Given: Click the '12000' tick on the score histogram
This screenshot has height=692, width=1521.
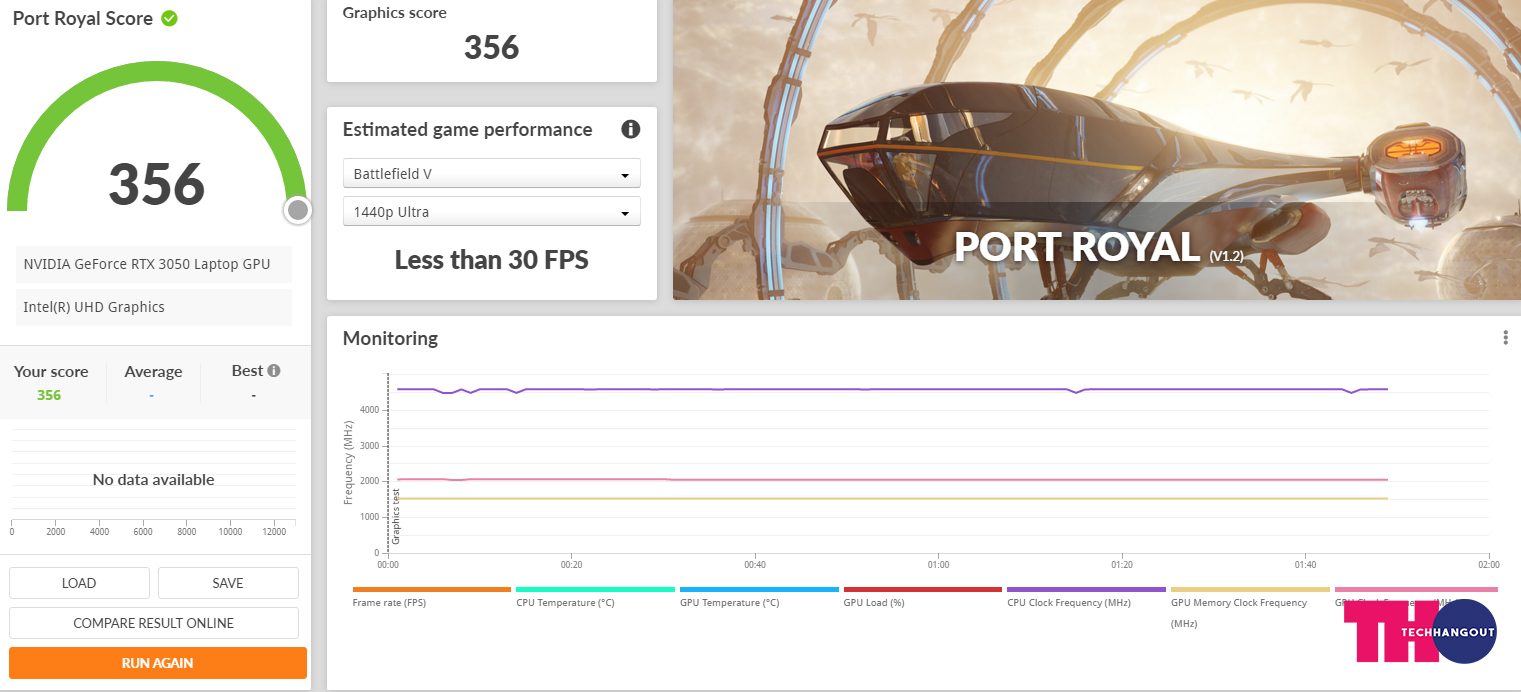Looking at the screenshot, I should [x=274, y=532].
